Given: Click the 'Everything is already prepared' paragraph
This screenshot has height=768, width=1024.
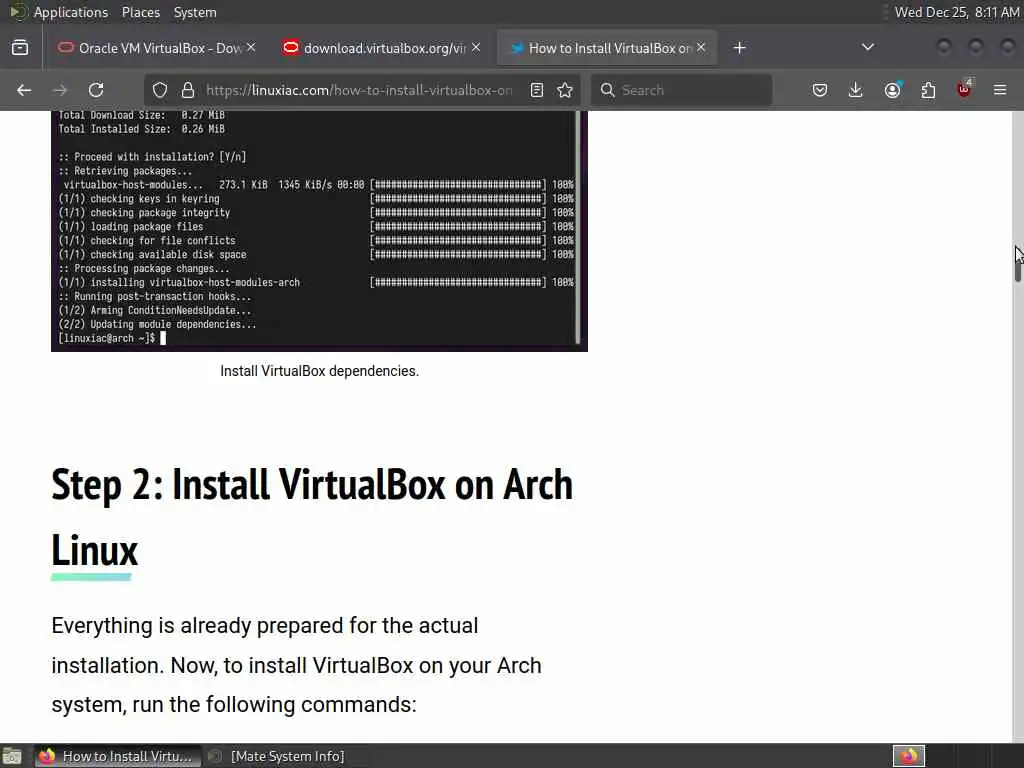Looking at the screenshot, I should (x=296, y=665).
